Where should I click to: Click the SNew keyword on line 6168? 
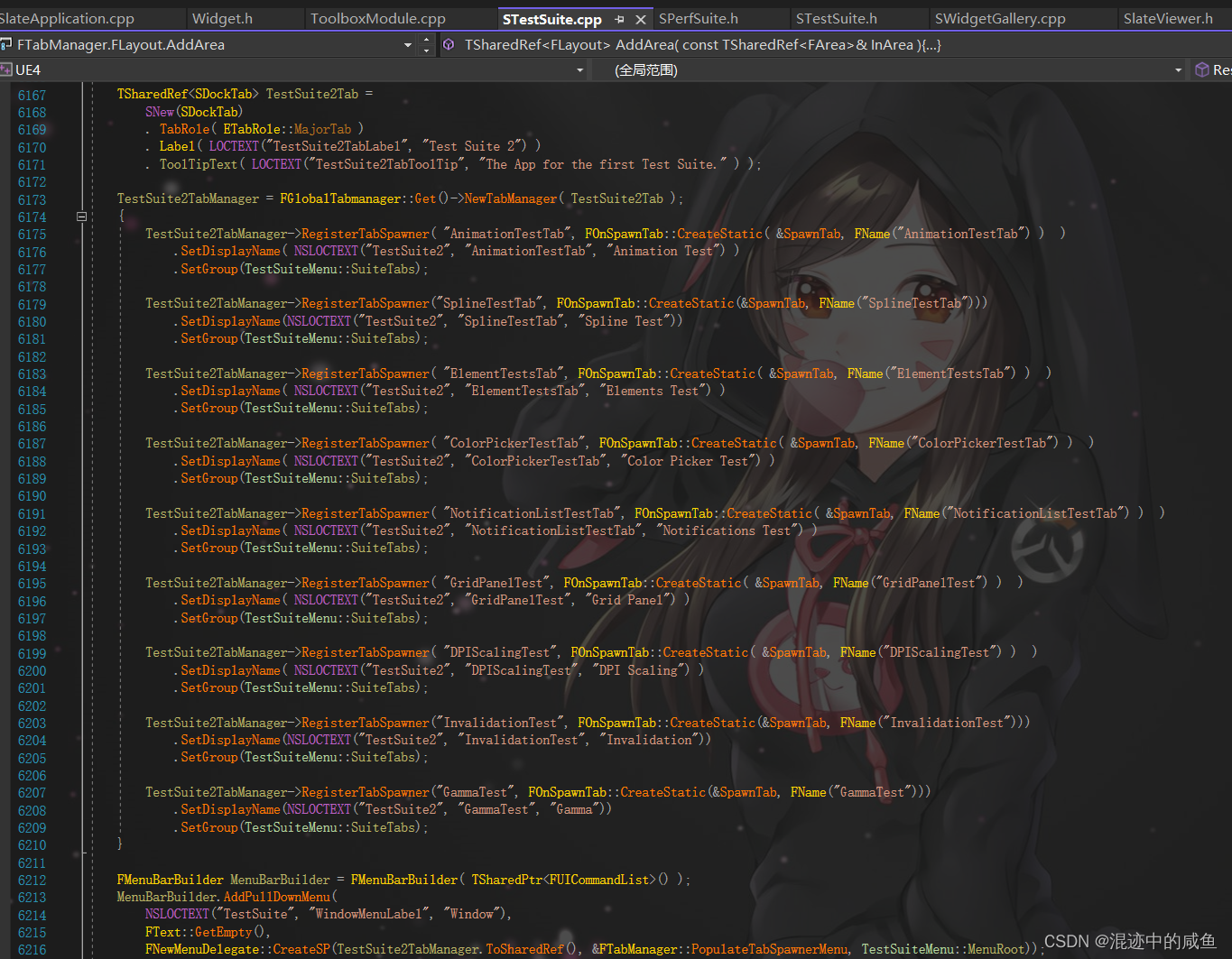point(159,112)
